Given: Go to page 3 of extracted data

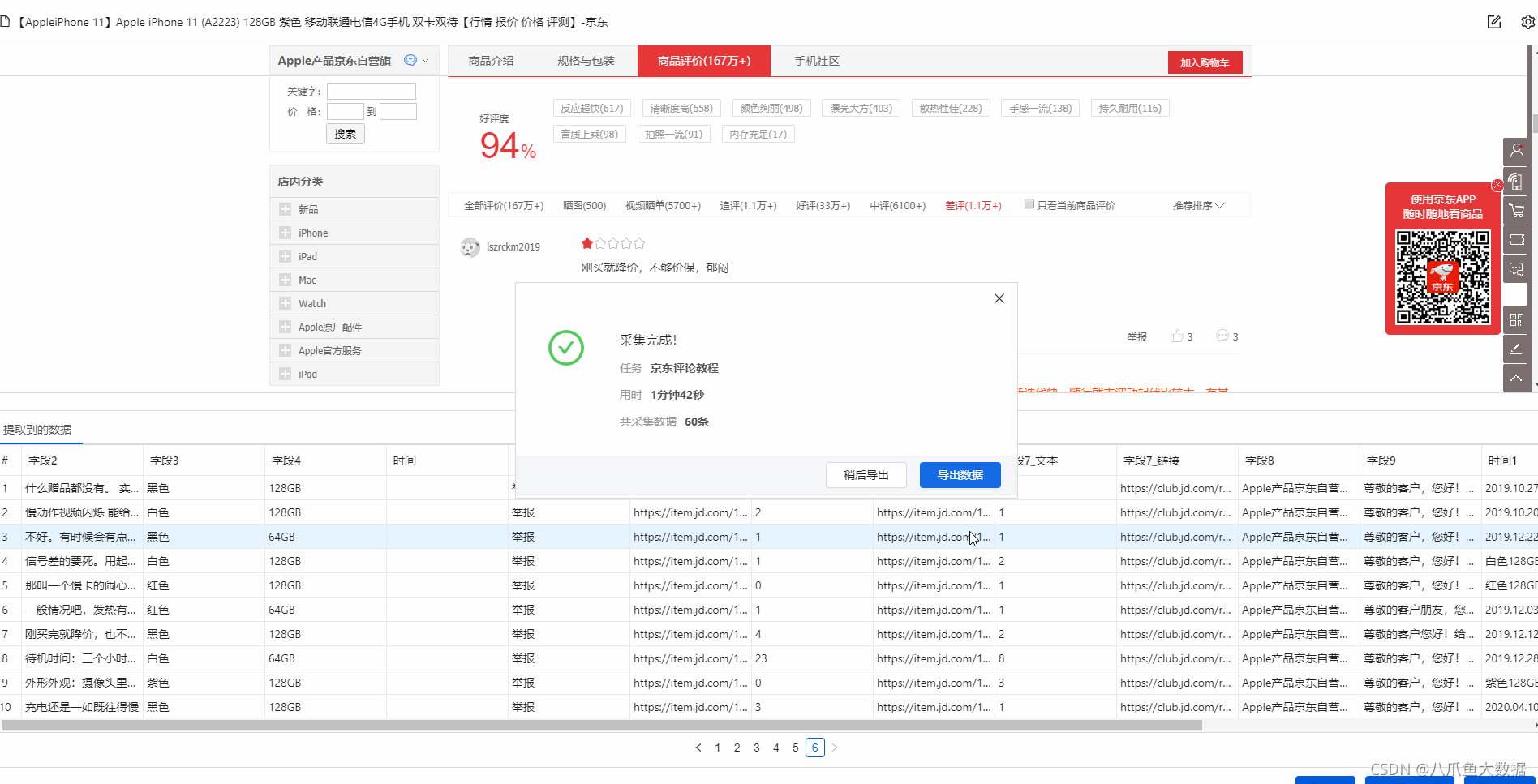Looking at the screenshot, I should coord(757,748).
